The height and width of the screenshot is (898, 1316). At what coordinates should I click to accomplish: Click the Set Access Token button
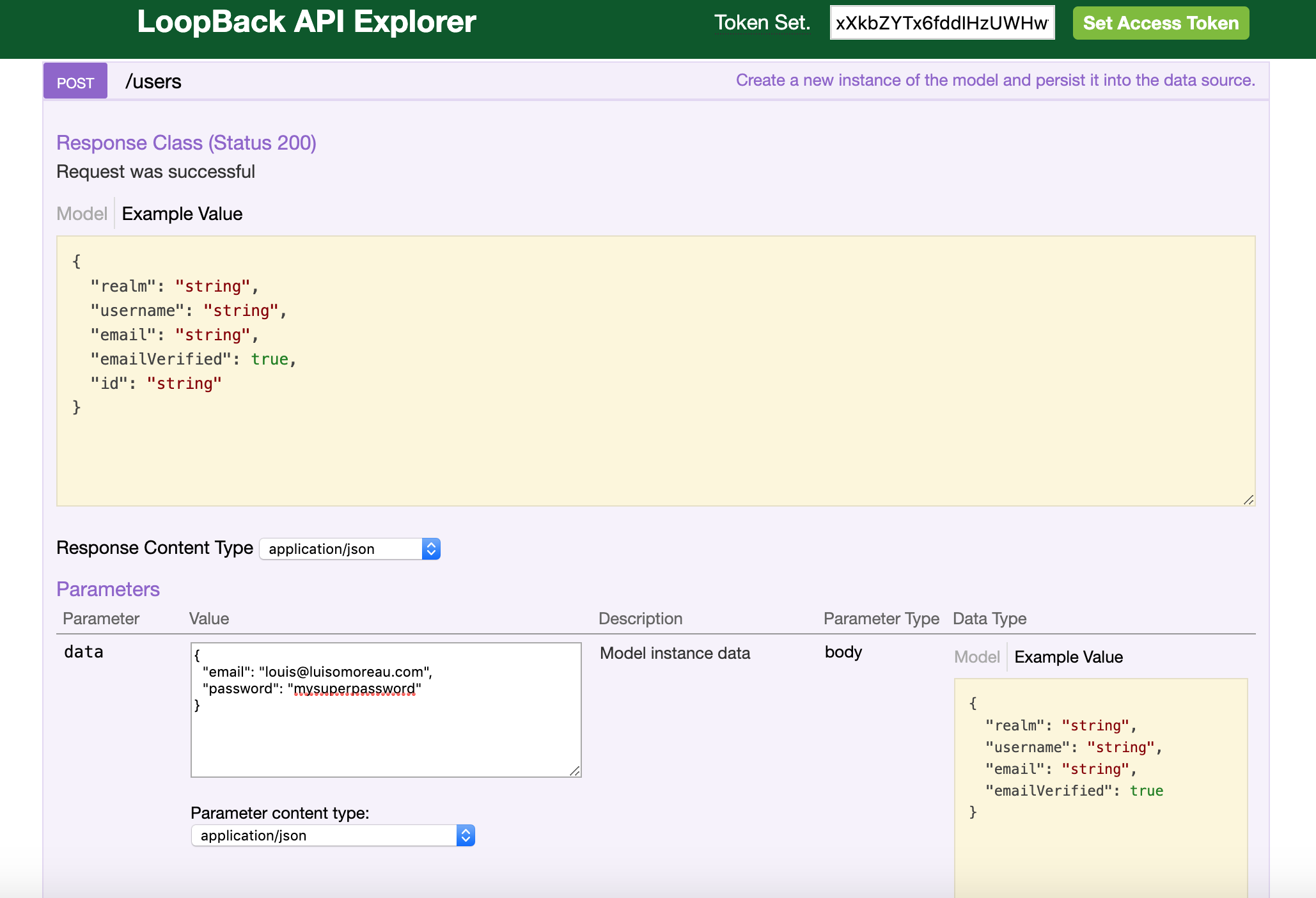(1160, 23)
